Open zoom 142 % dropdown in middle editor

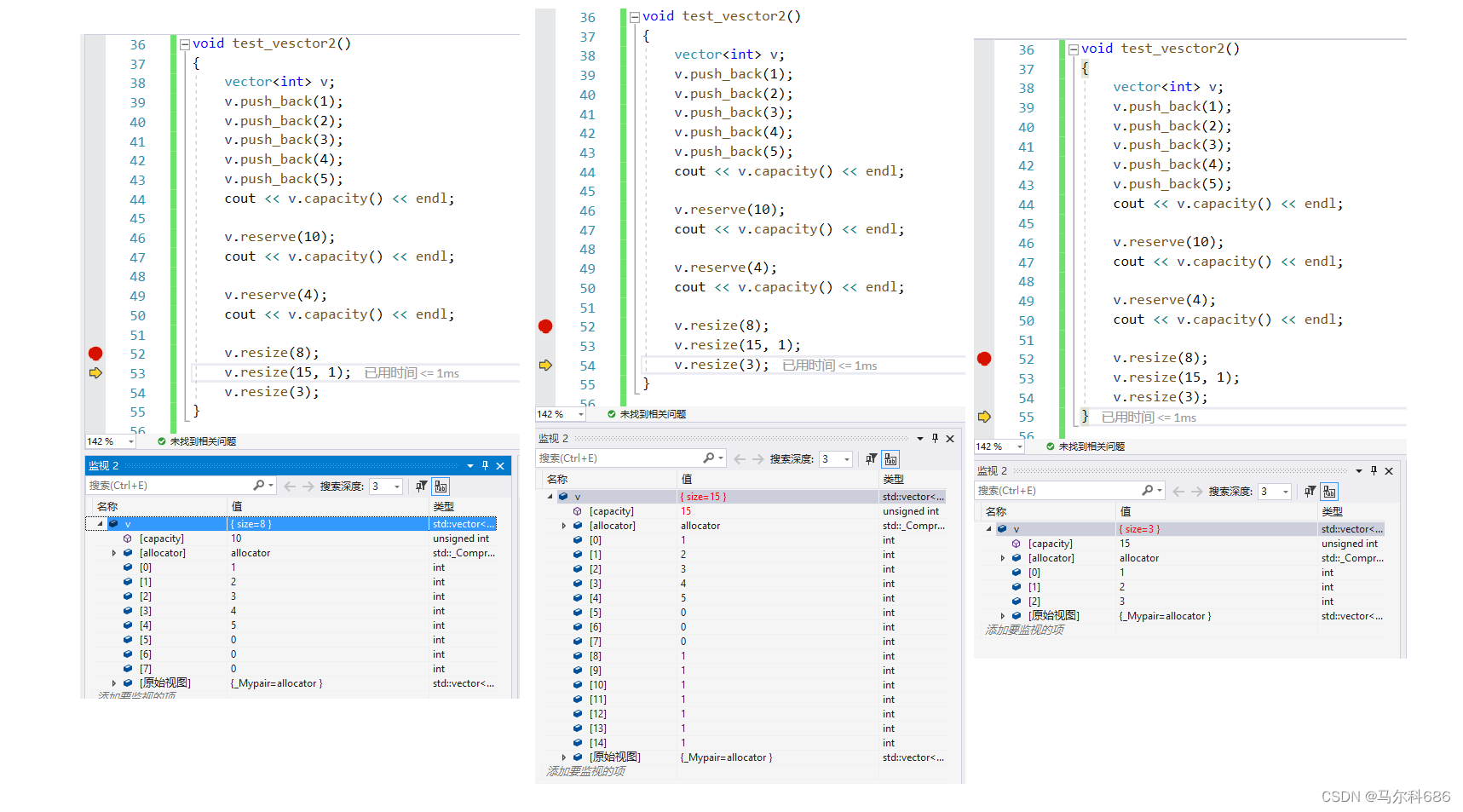(x=581, y=414)
